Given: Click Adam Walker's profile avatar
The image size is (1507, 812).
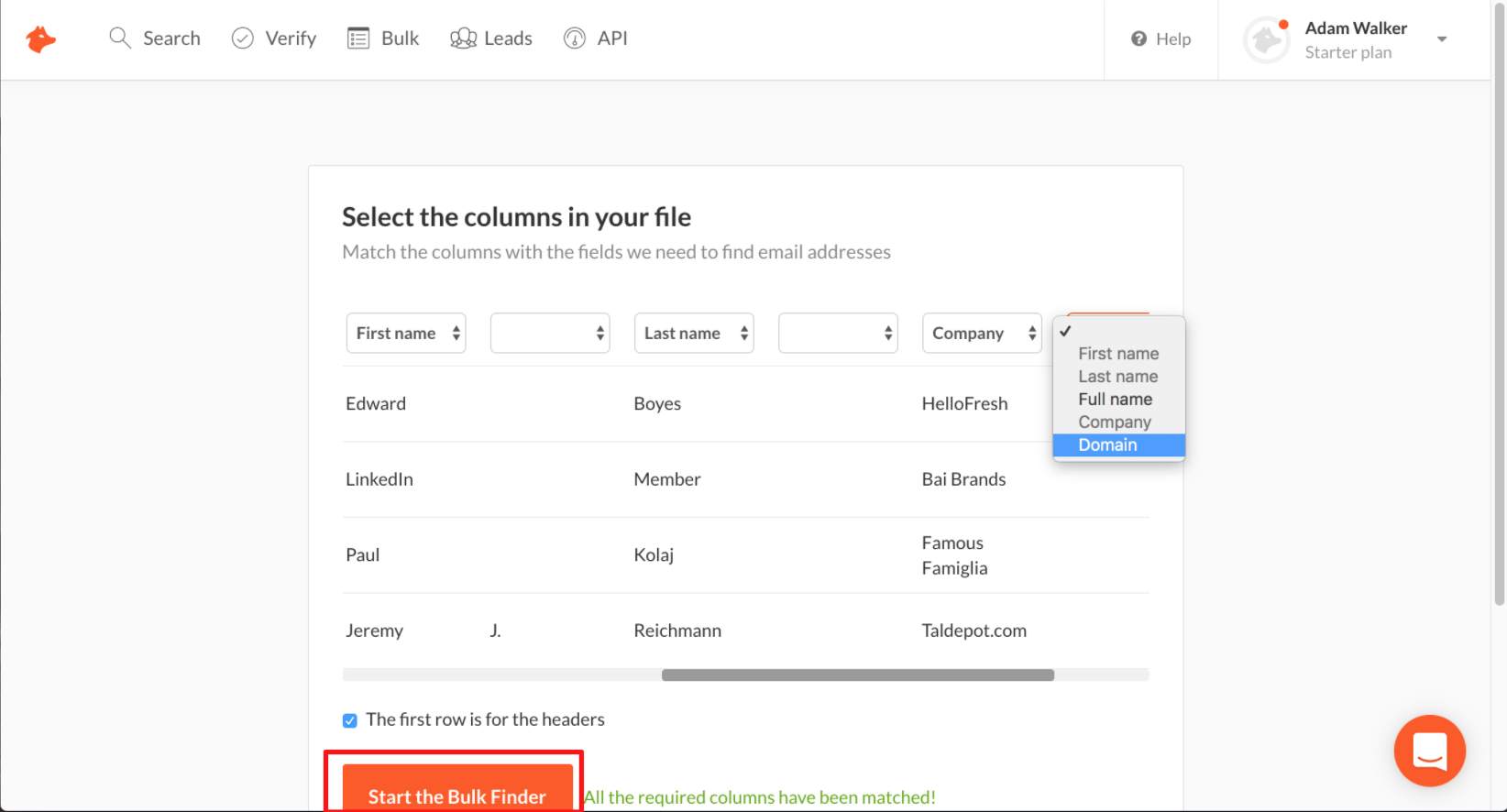Looking at the screenshot, I should pos(1267,40).
